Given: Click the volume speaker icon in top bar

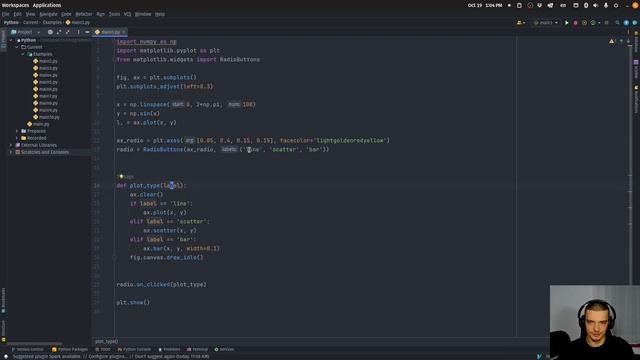Looking at the screenshot, I should pyautogui.click(x=596, y=5).
